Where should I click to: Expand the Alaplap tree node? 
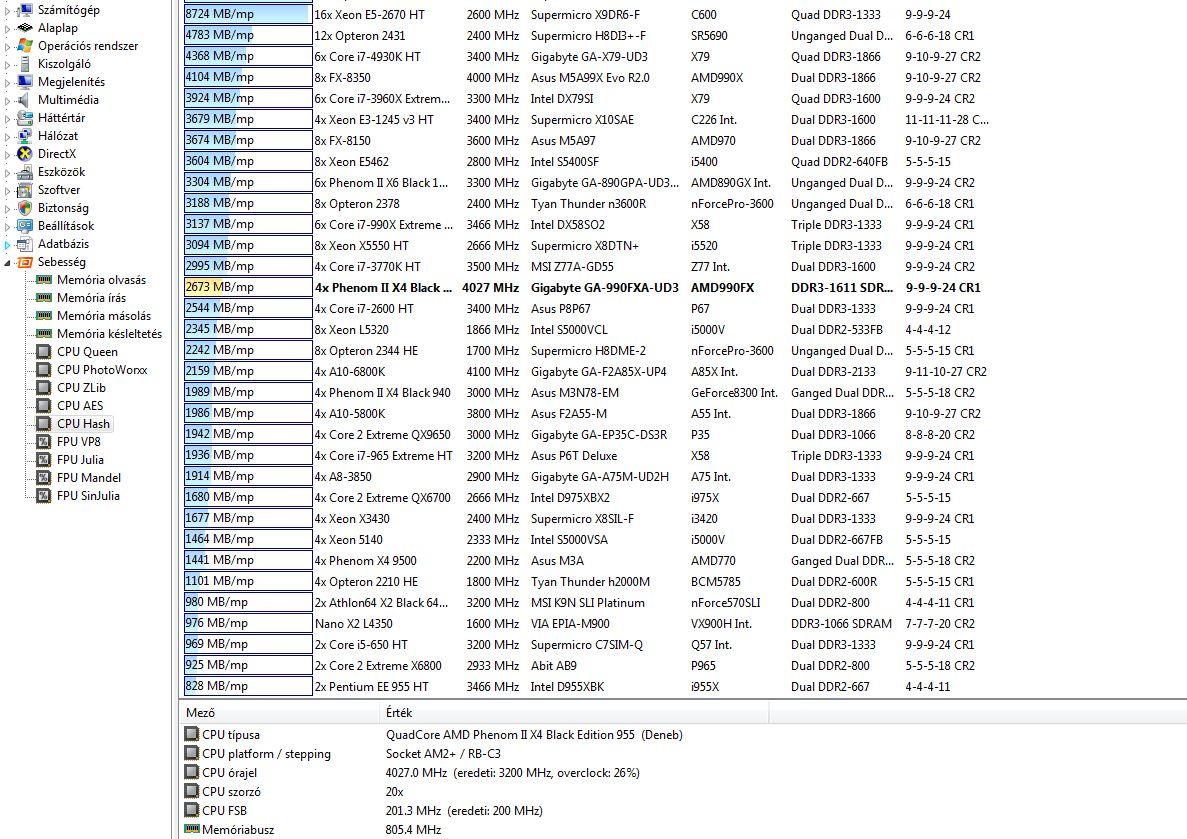[x=8, y=28]
